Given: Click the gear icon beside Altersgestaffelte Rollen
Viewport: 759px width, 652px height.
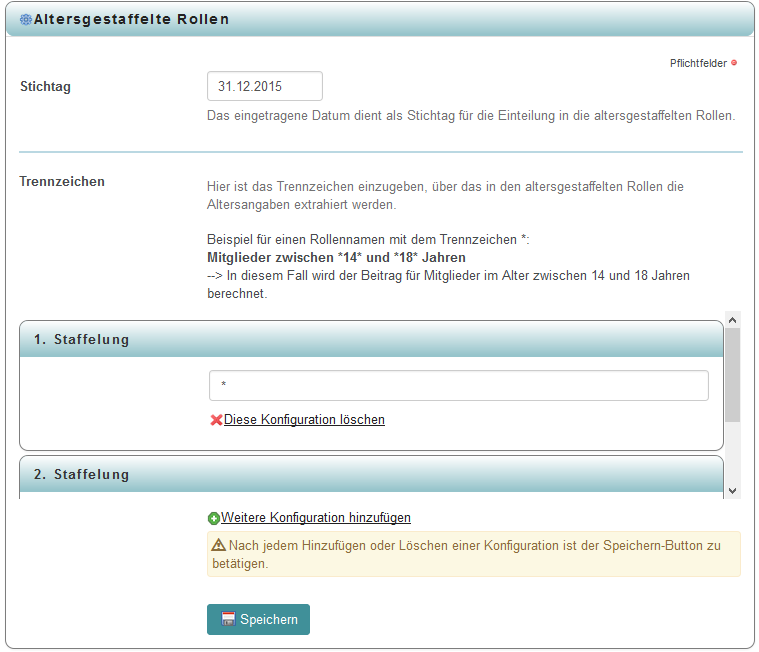Looking at the screenshot, I should pyautogui.click(x=26, y=19).
